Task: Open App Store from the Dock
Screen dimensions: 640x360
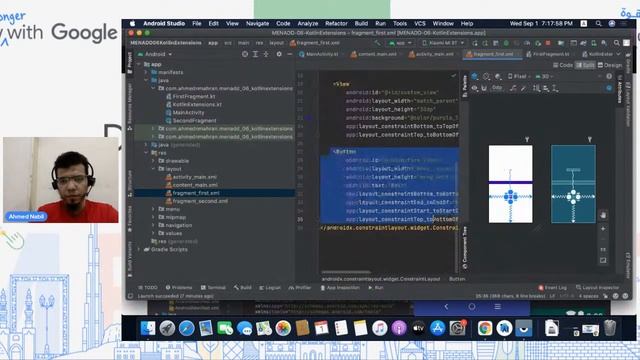Action: click(x=438, y=328)
